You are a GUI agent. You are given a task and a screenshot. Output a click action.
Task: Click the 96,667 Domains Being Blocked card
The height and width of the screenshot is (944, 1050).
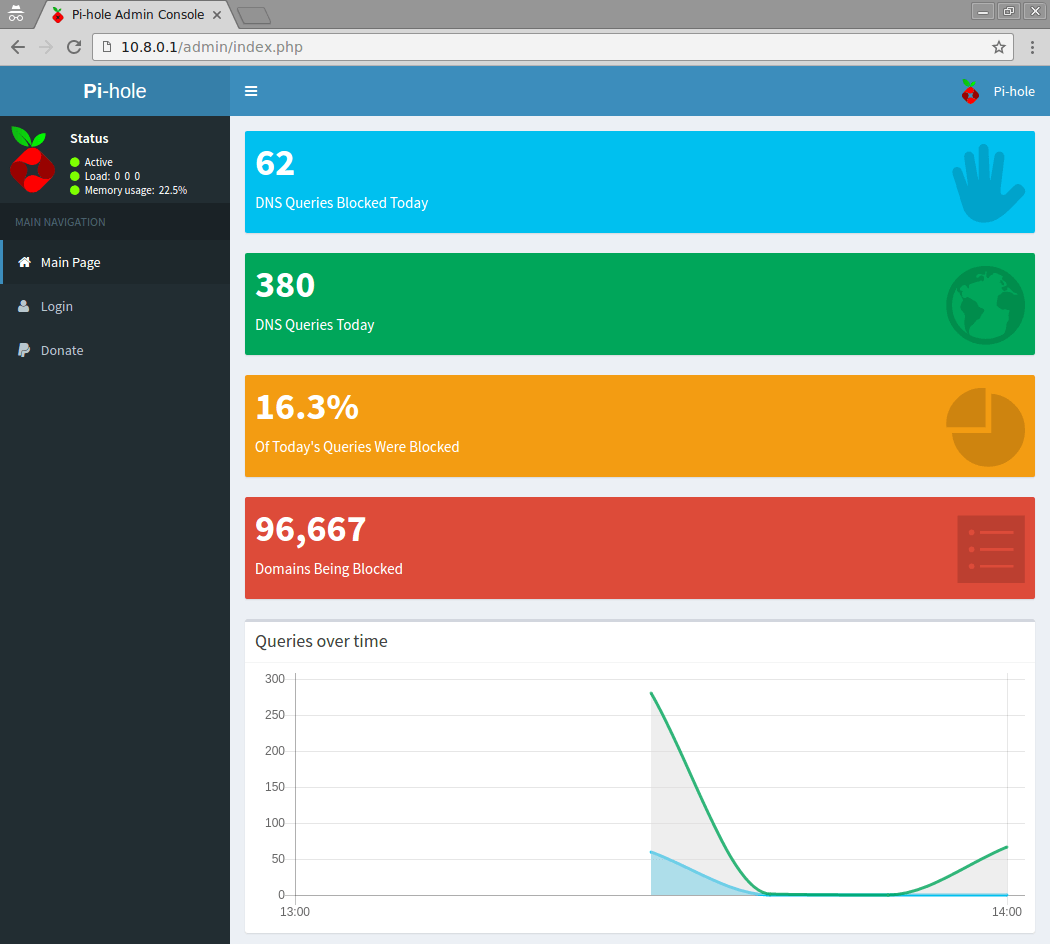point(600,547)
